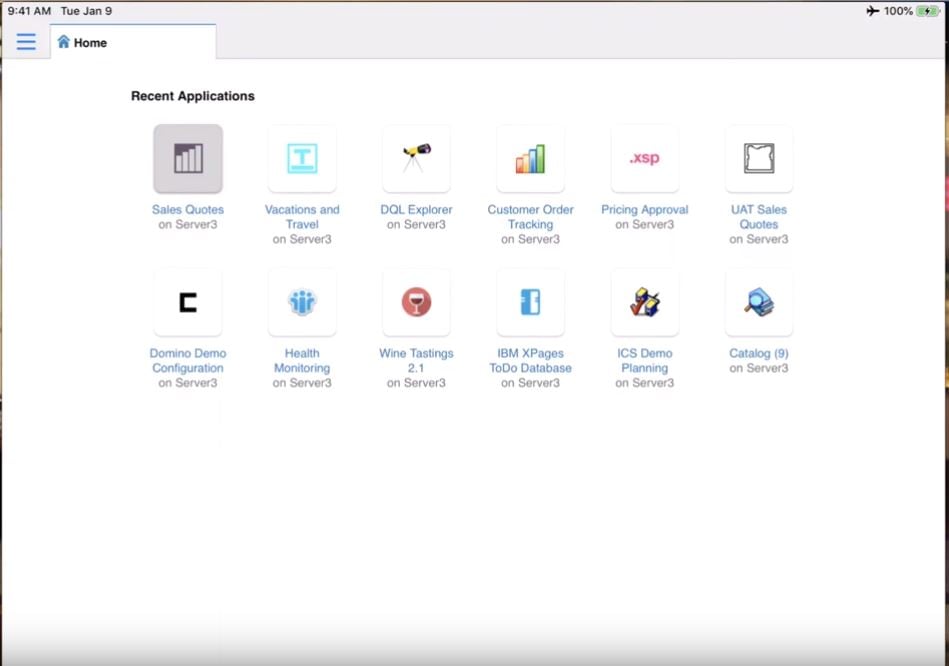Launch Pricing Approval .xsp icon

coord(644,158)
